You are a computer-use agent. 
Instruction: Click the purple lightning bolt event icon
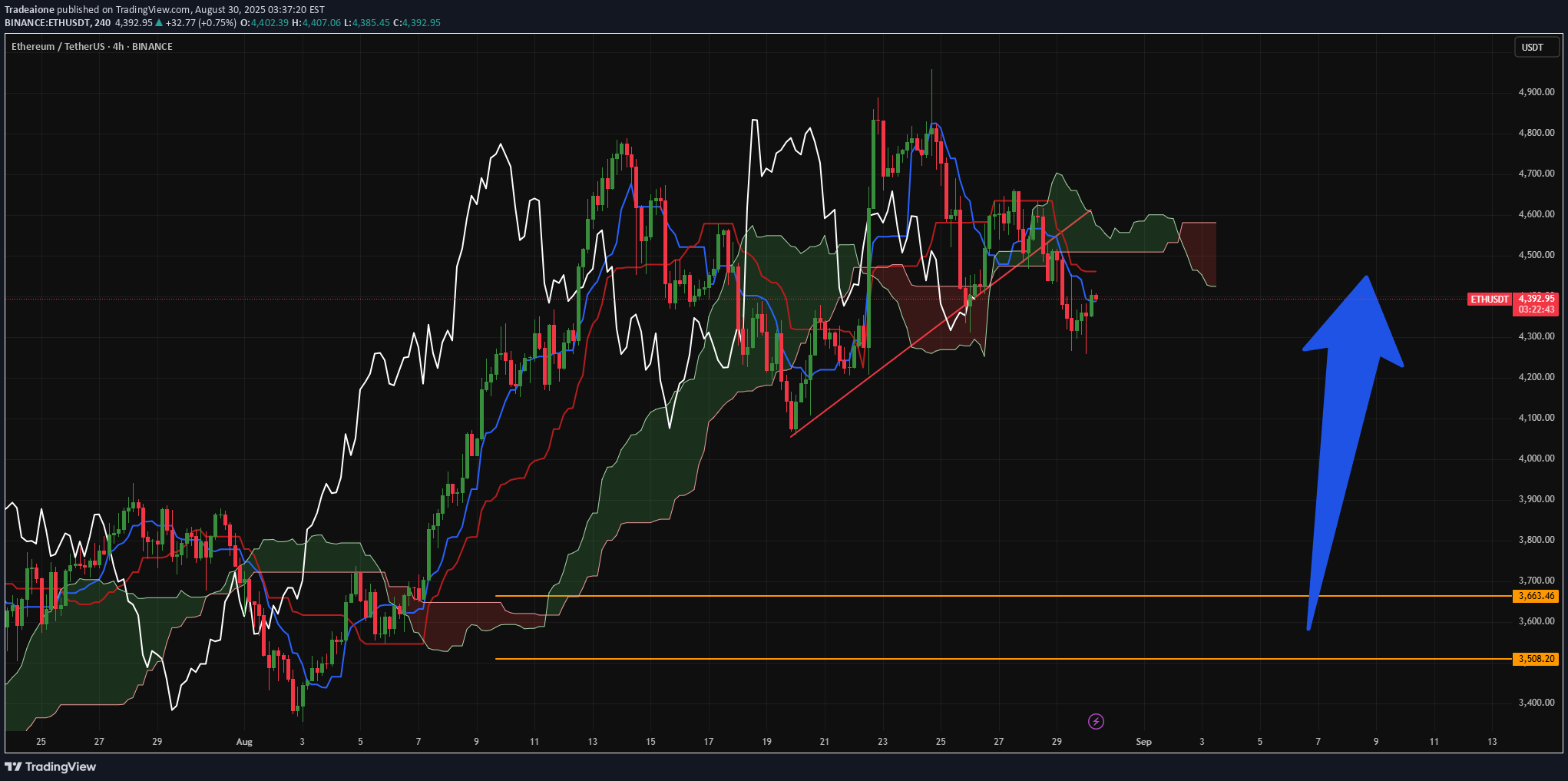click(1096, 721)
